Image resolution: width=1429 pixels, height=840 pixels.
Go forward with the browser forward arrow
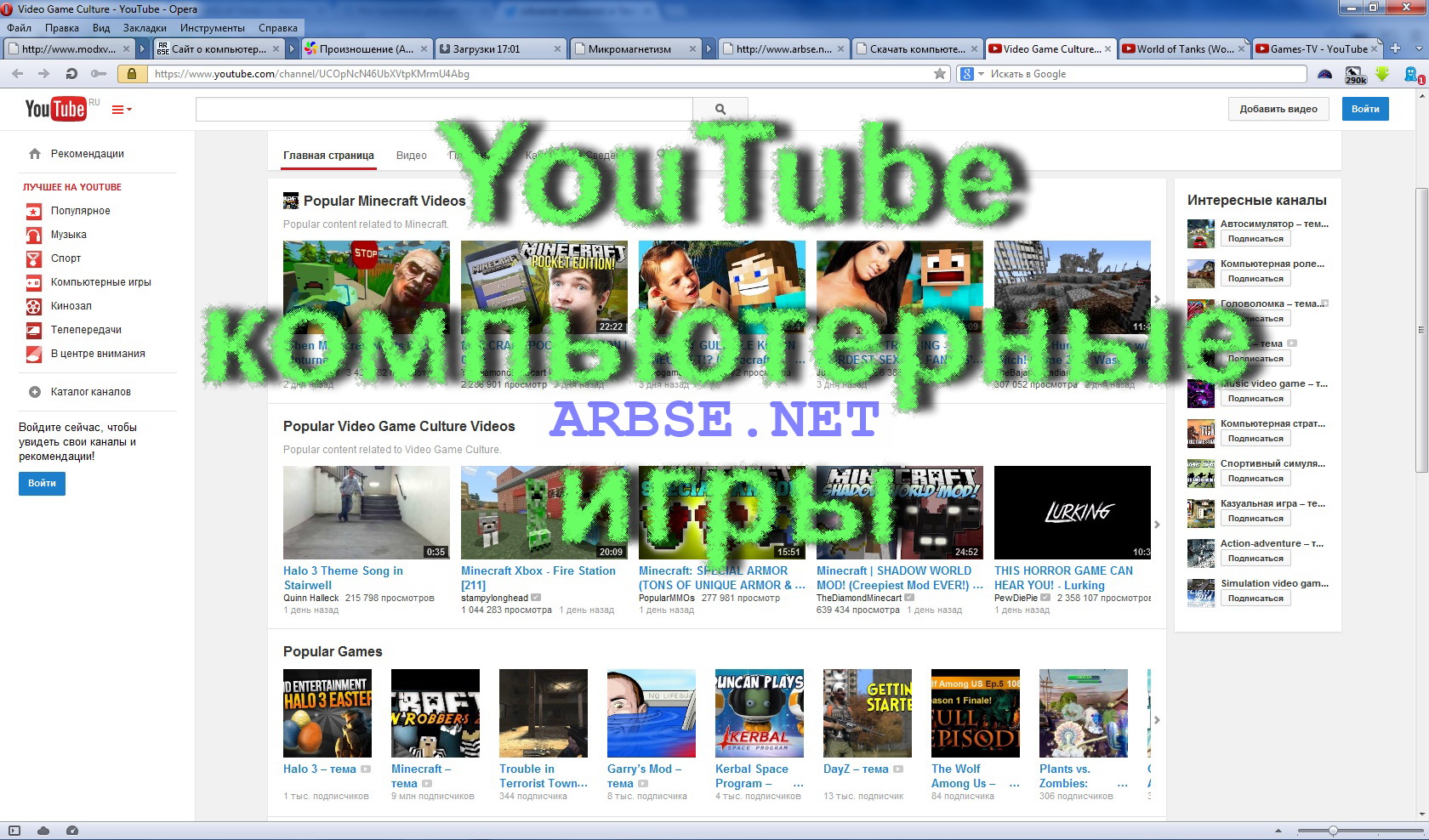pyautogui.click(x=43, y=74)
